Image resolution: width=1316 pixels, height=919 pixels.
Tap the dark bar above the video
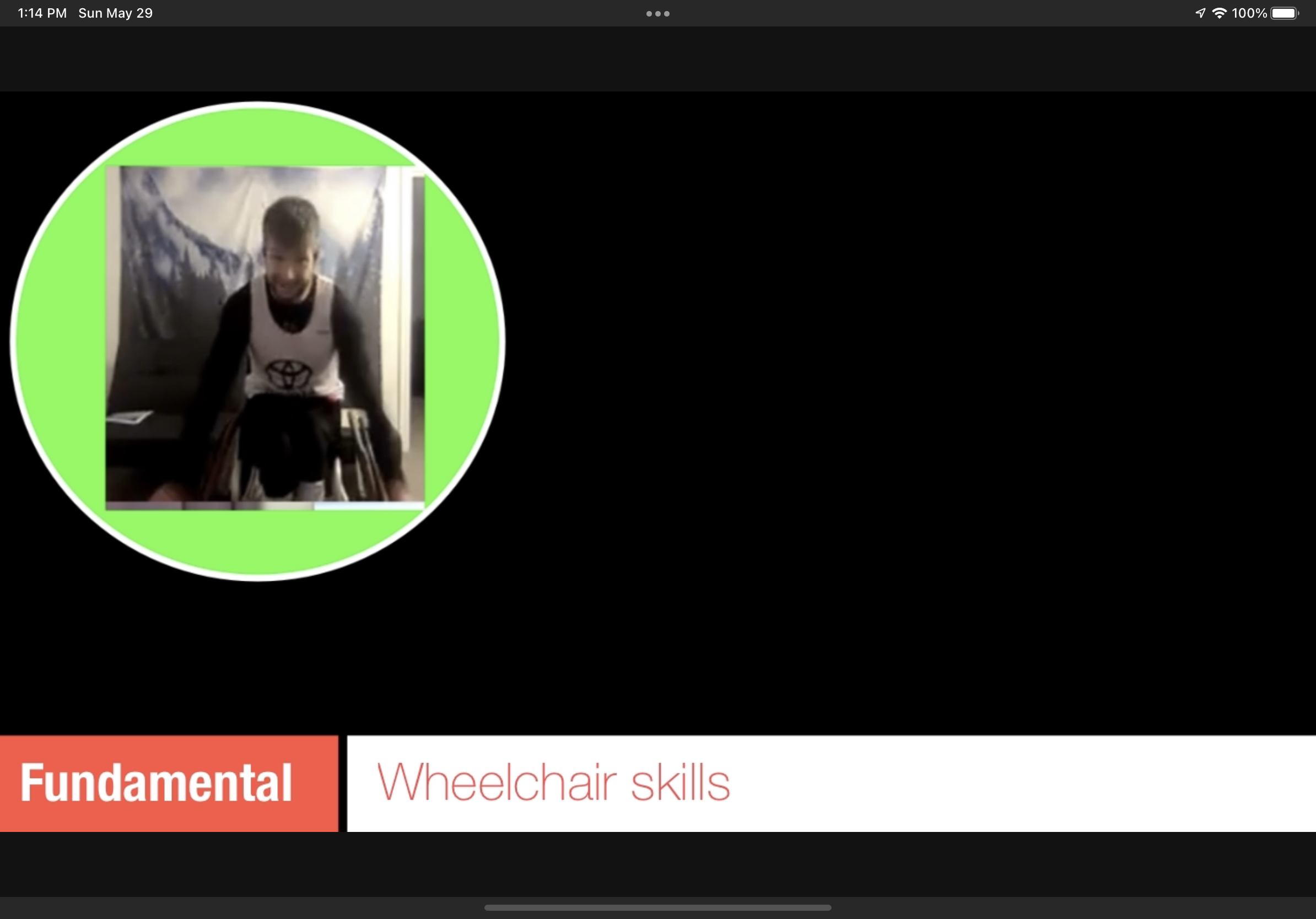[657, 58]
